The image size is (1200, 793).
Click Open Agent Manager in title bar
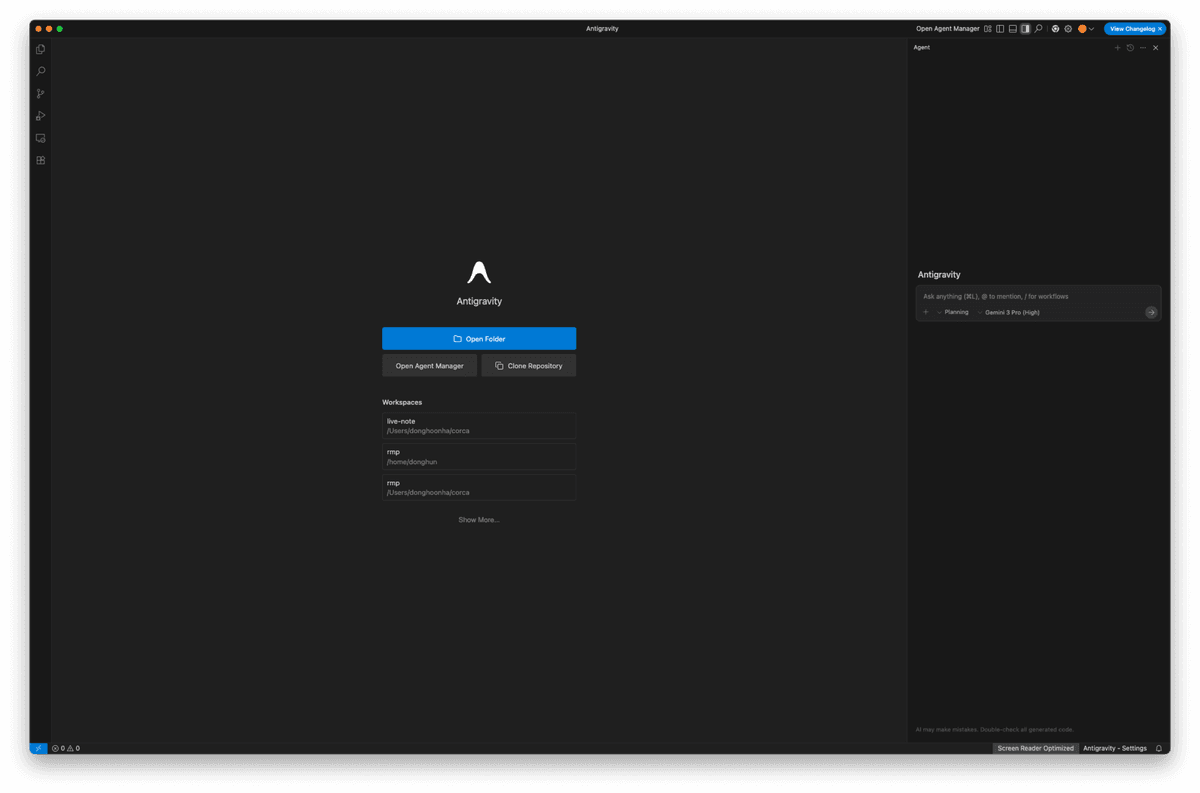tap(947, 29)
